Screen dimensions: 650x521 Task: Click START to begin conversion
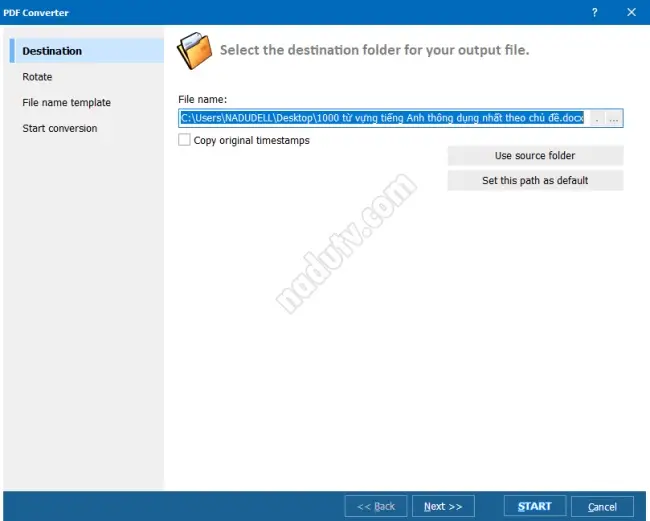point(535,506)
